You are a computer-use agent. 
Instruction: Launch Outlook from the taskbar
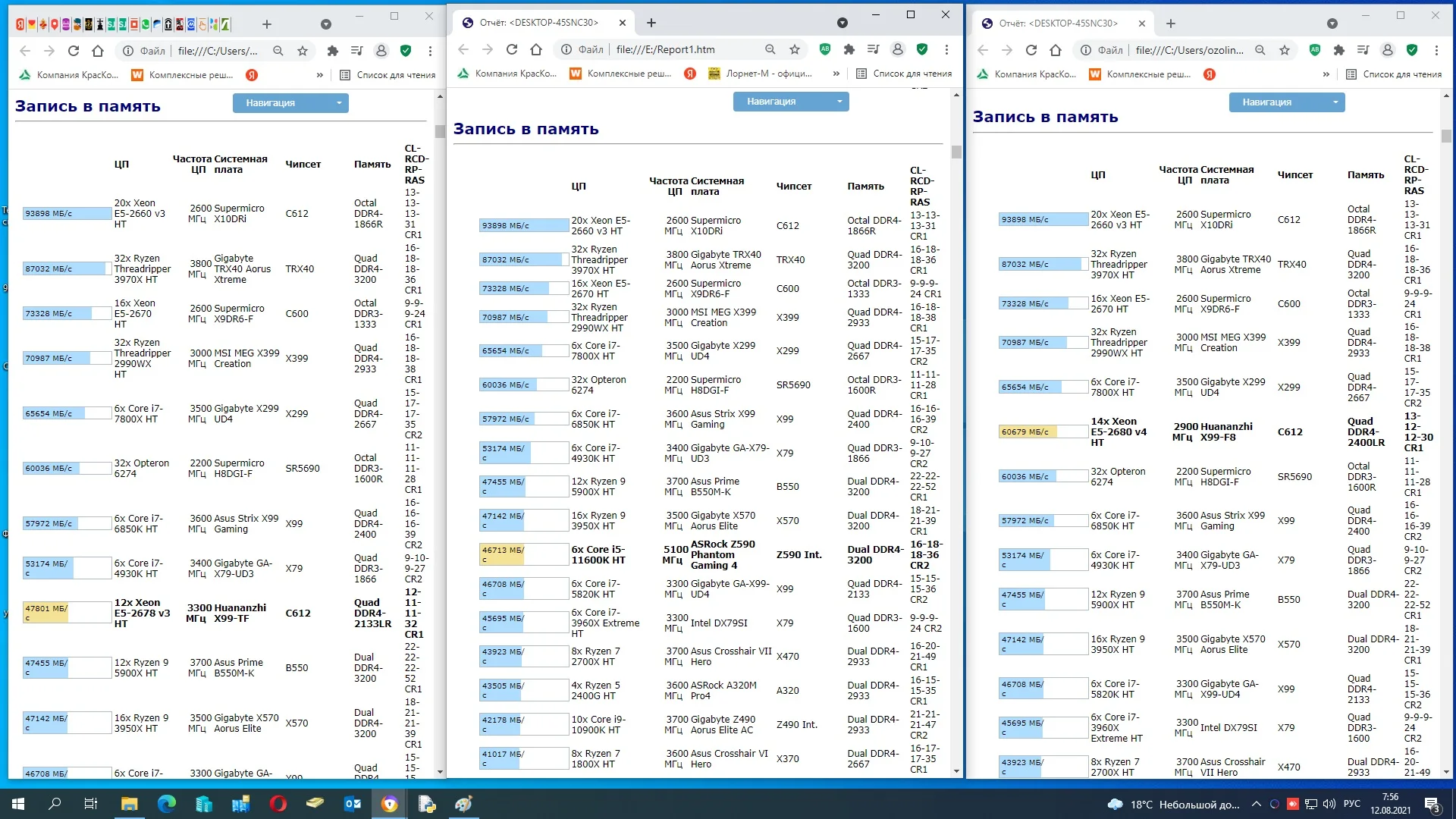click(353, 804)
